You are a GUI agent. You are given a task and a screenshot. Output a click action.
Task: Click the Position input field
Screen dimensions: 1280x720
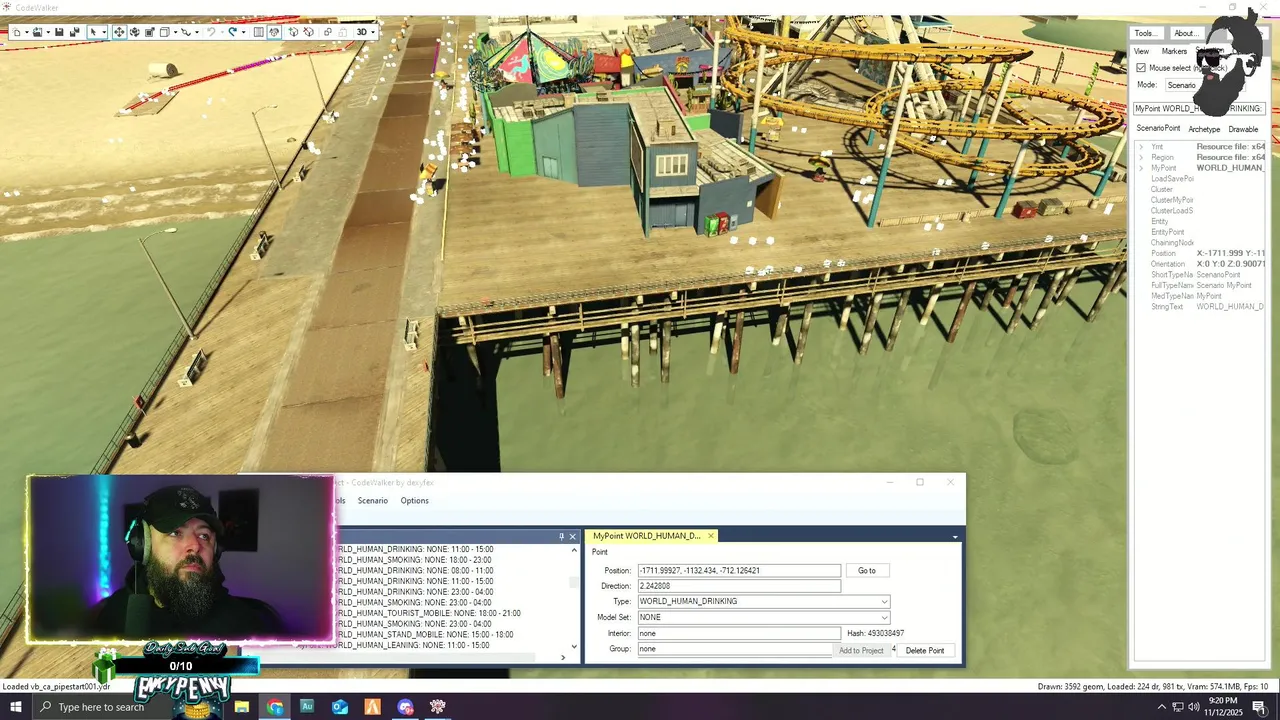[x=739, y=571]
